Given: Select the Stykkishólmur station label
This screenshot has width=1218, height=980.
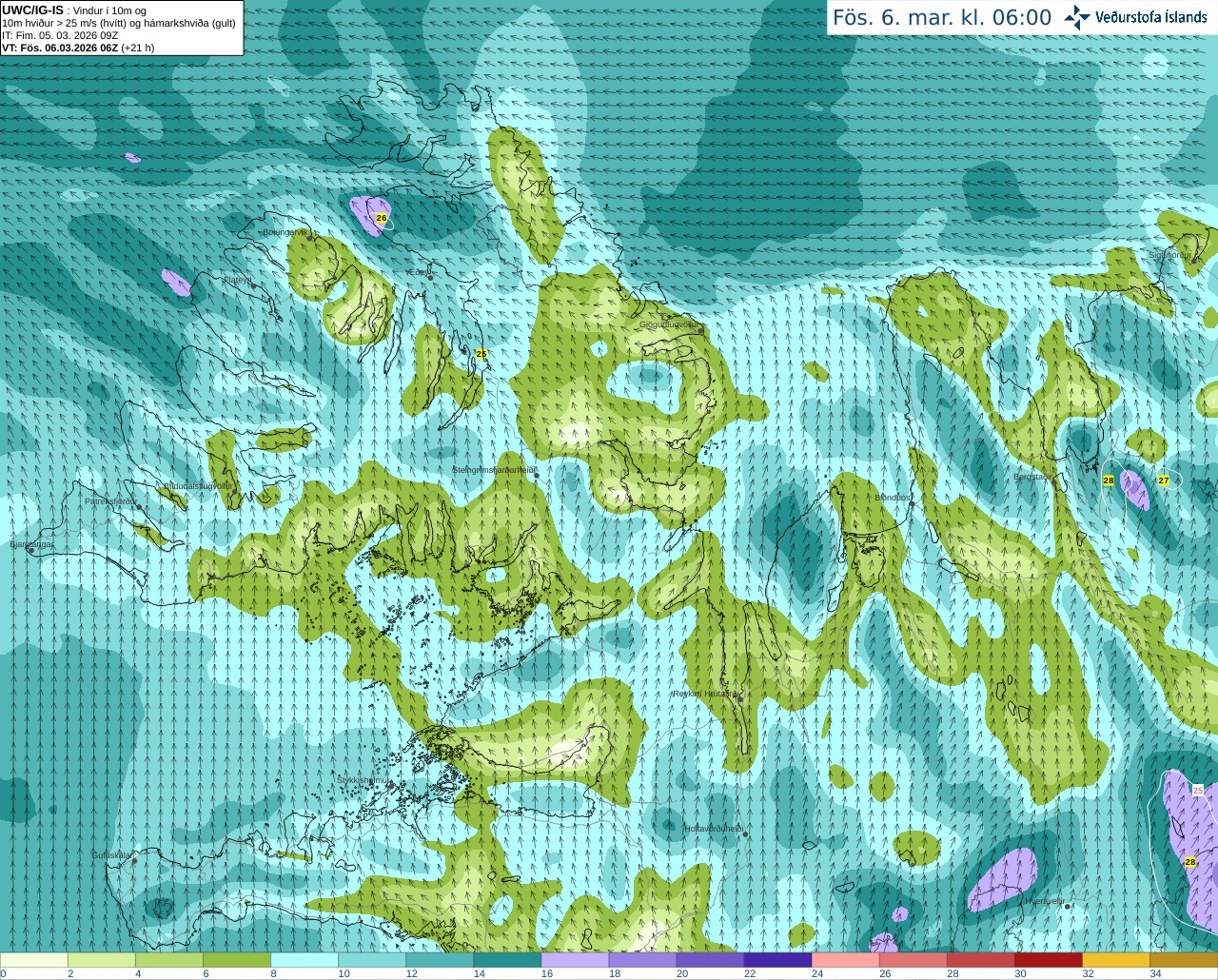Looking at the screenshot, I should pyautogui.click(x=363, y=780).
